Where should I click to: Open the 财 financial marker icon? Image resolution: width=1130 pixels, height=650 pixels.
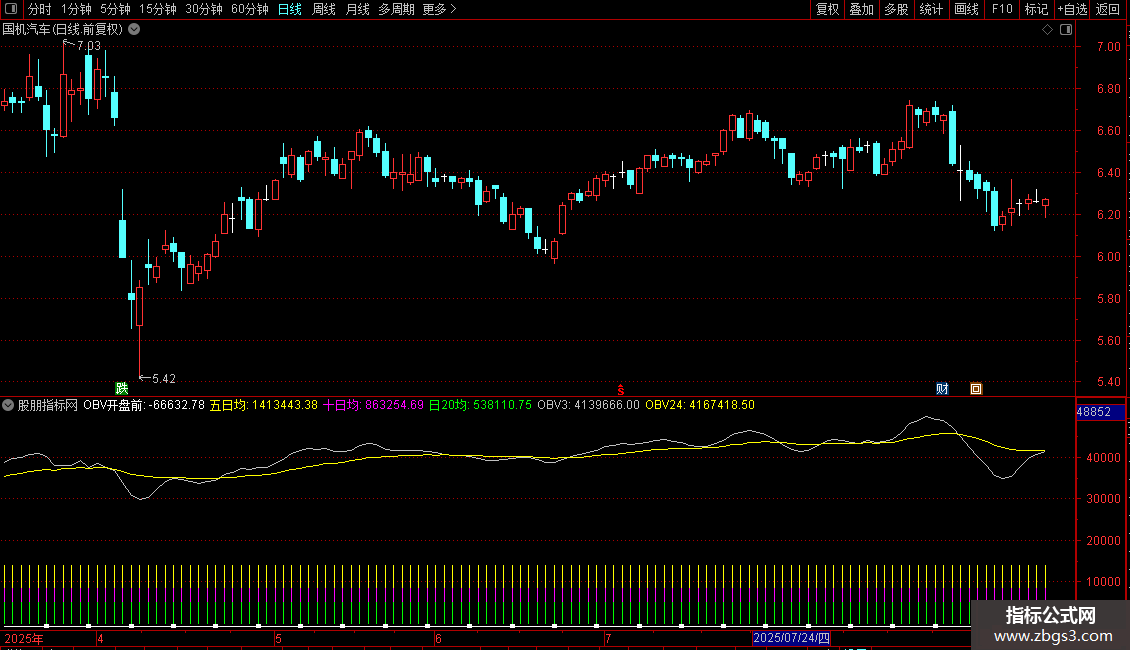(x=942, y=389)
